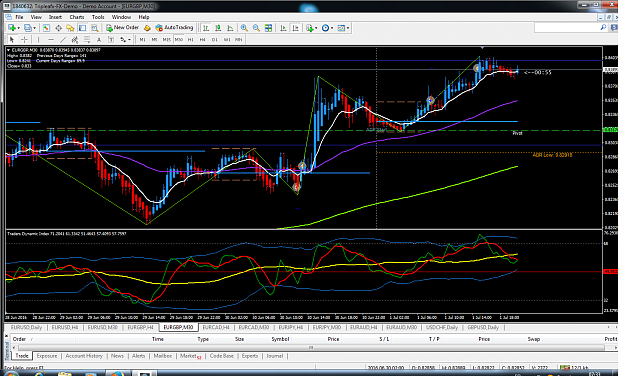This screenshot has height=376, width=625.
Task: Sort by the Profit column header
Action: point(610,339)
